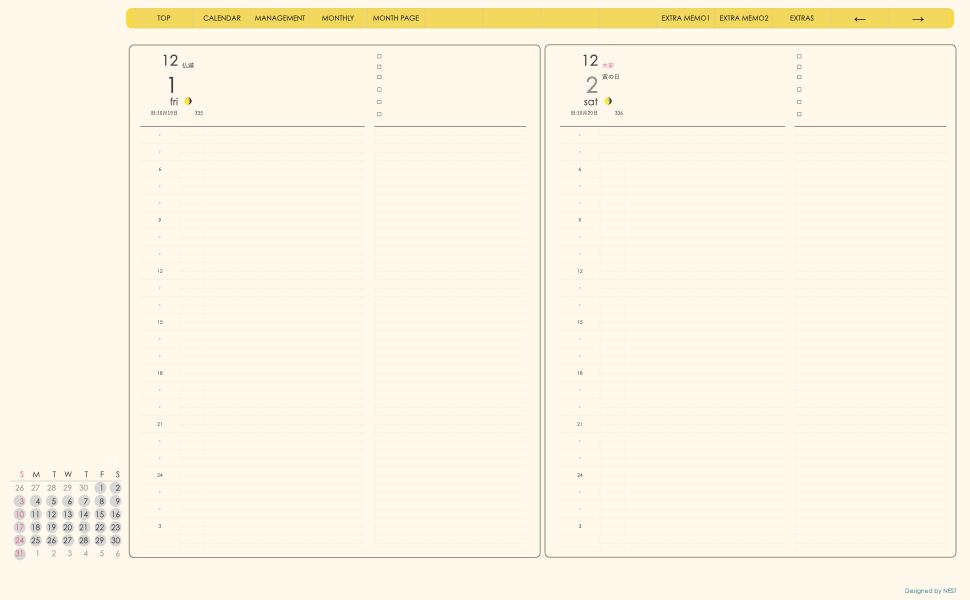Select day 19 in the mini calendar
Screen dimensions: 970x600
52,527
